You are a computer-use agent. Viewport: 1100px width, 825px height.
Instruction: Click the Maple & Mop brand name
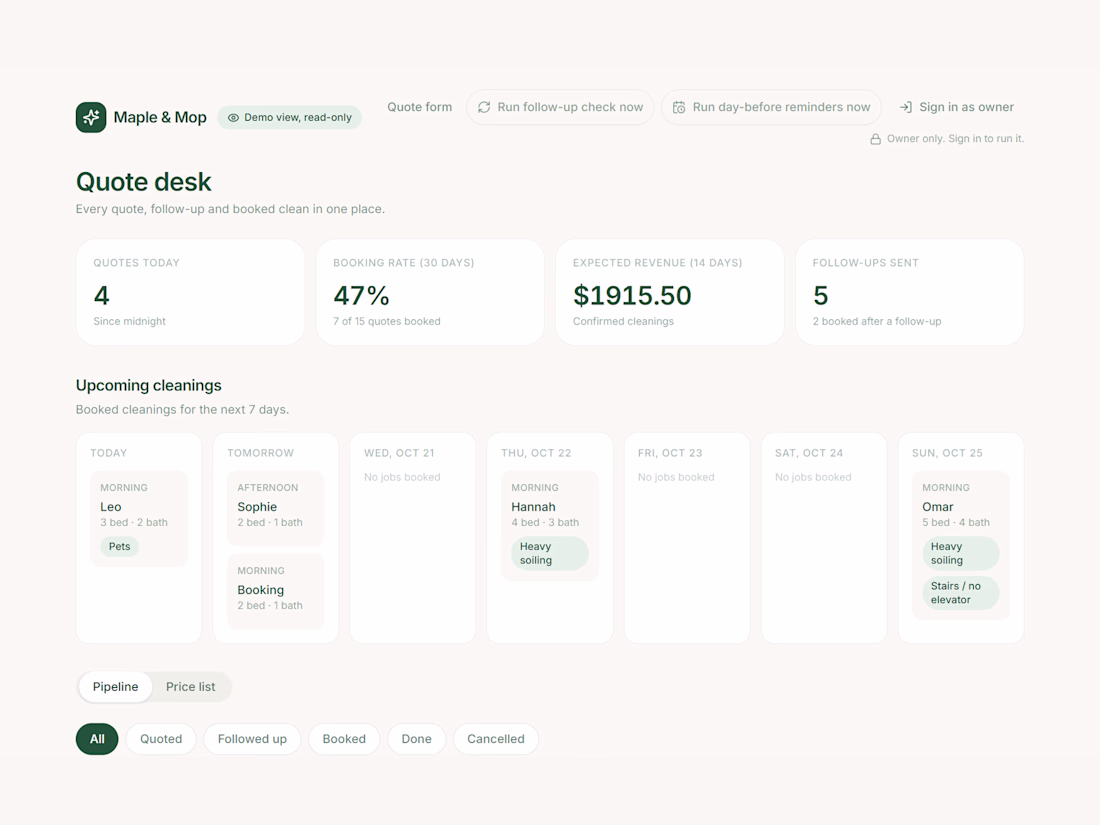pos(160,117)
